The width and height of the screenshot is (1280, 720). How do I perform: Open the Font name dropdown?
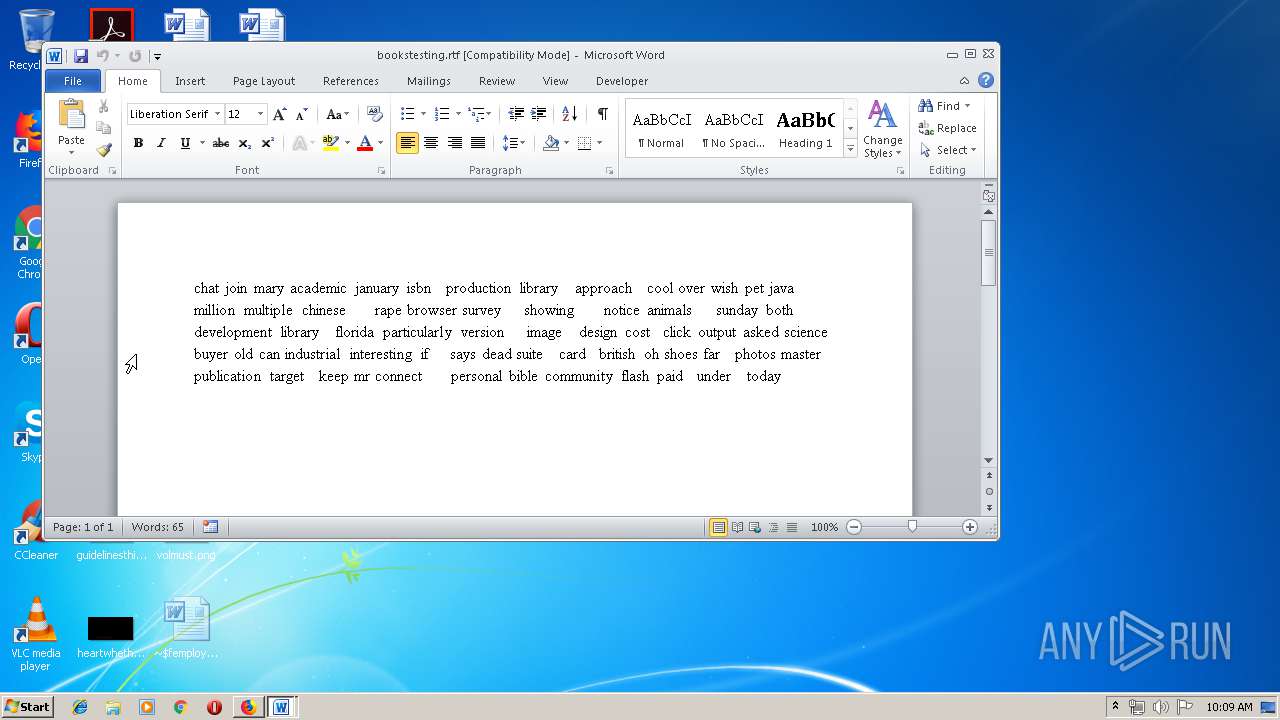point(217,114)
